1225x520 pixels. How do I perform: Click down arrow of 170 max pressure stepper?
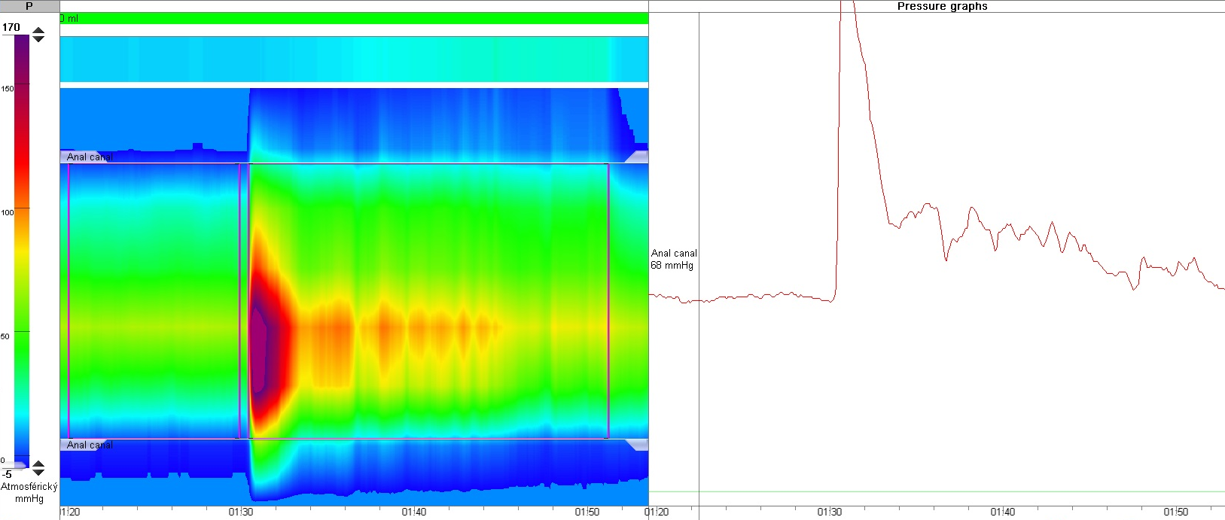tap(38, 39)
